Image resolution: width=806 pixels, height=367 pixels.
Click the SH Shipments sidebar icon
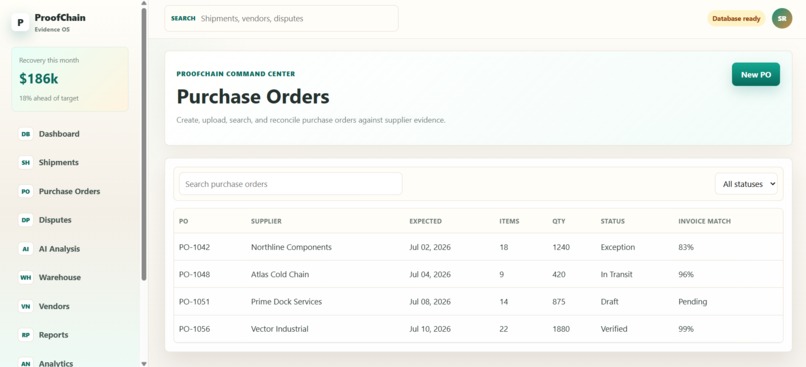[25, 163]
